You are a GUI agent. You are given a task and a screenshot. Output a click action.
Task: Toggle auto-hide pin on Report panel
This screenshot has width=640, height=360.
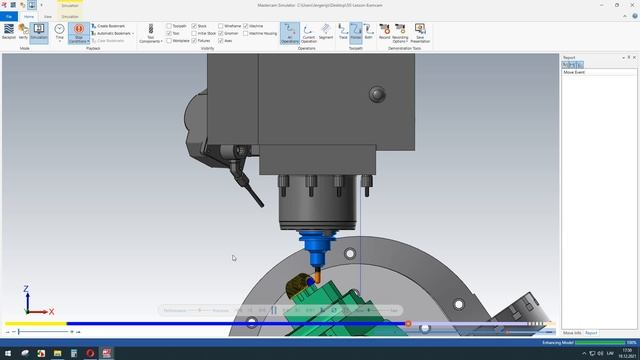(x=629, y=58)
